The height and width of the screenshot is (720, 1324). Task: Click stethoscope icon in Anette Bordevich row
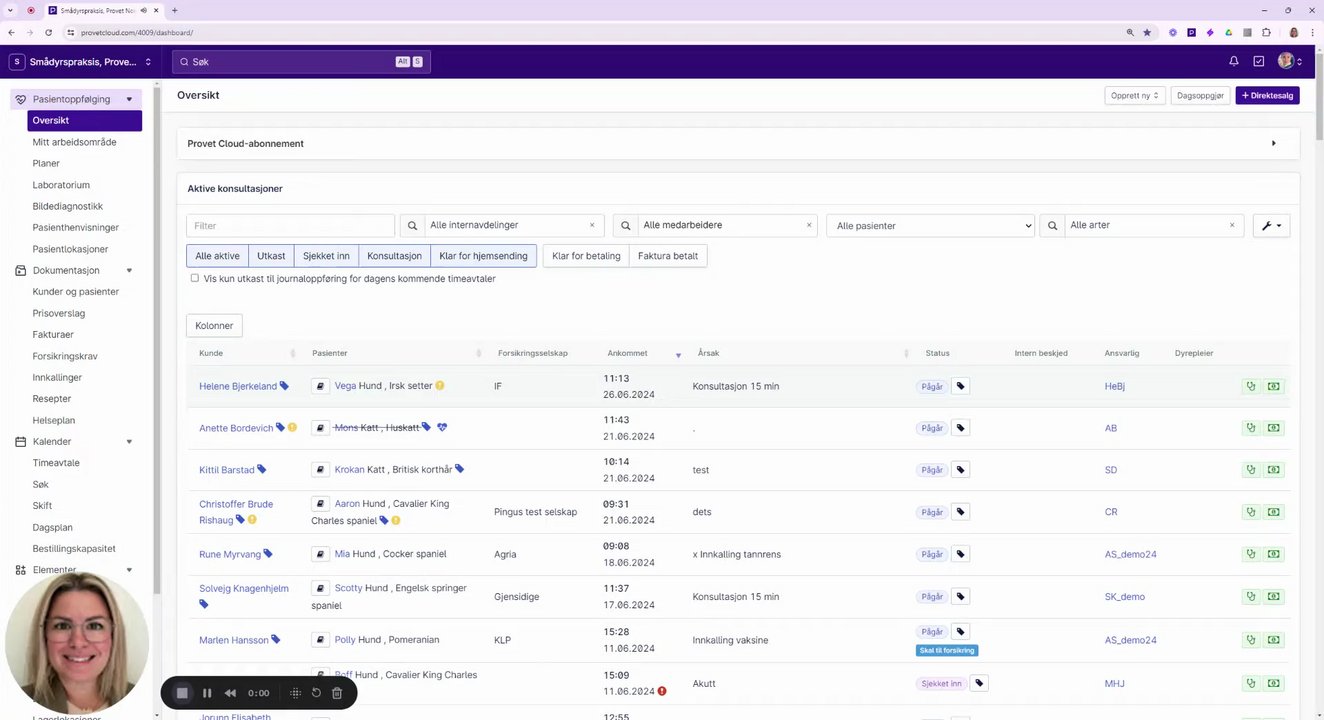click(x=1250, y=428)
